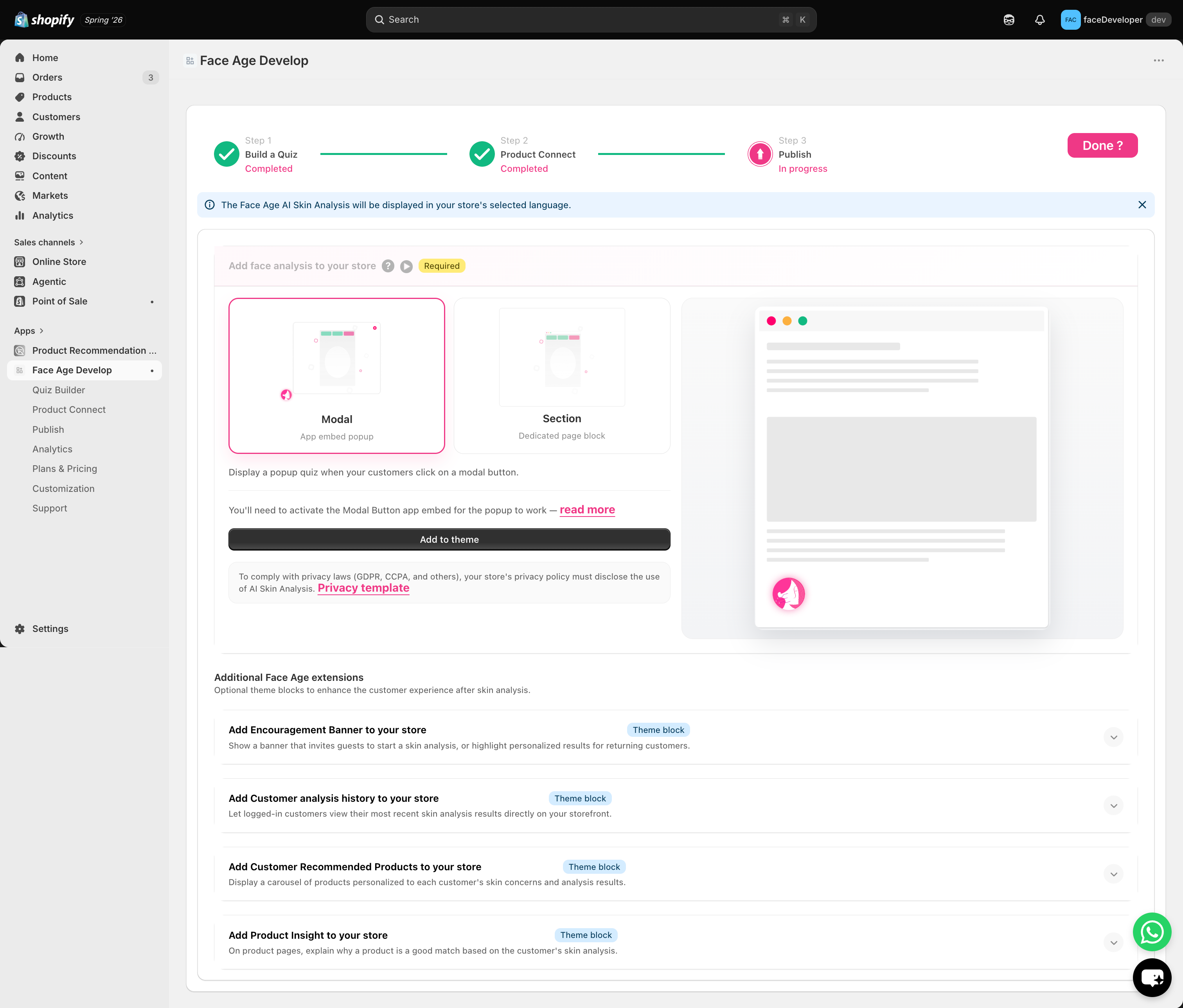The image size is (1183, 1008).
Task: Open the three-dot page menu
Action: pyautogui.click(x=1158, y=61)
